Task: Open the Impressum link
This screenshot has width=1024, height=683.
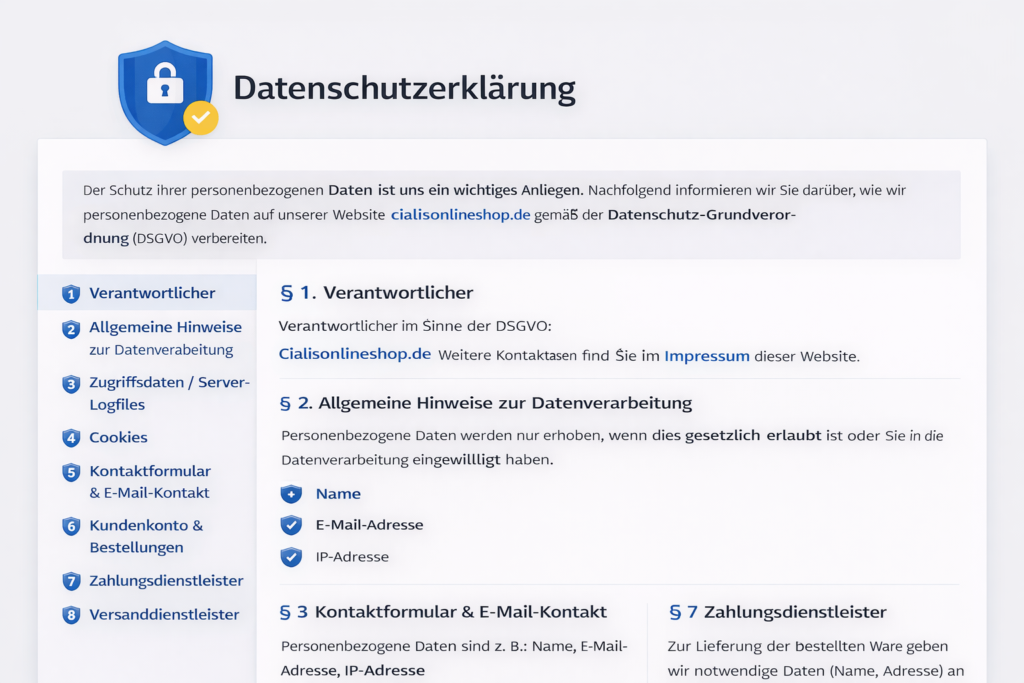Action: [706, 356]
